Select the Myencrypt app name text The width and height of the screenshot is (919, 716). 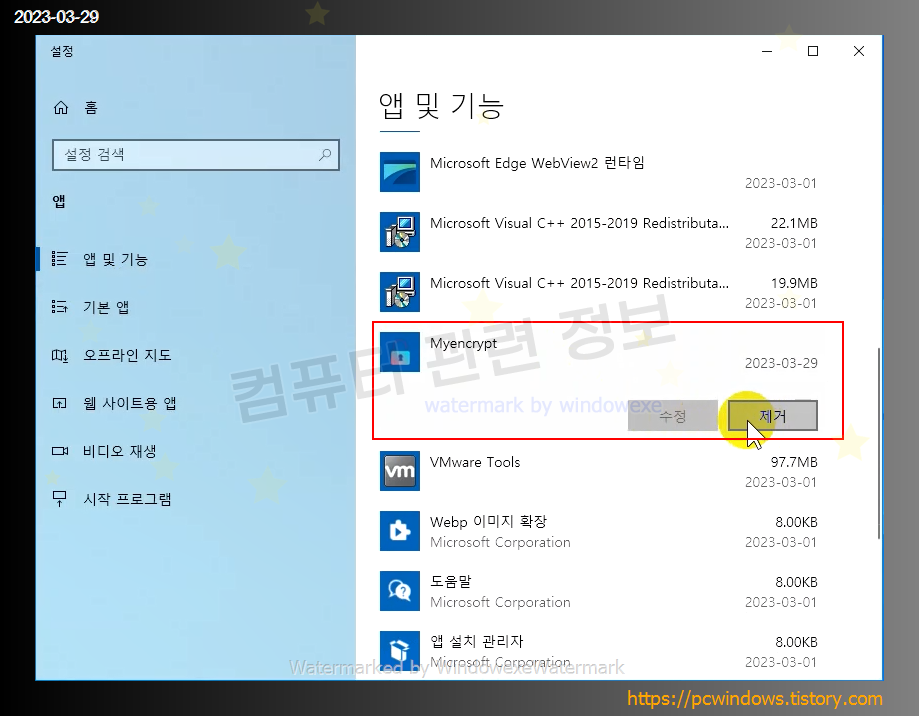coord(463,343)
